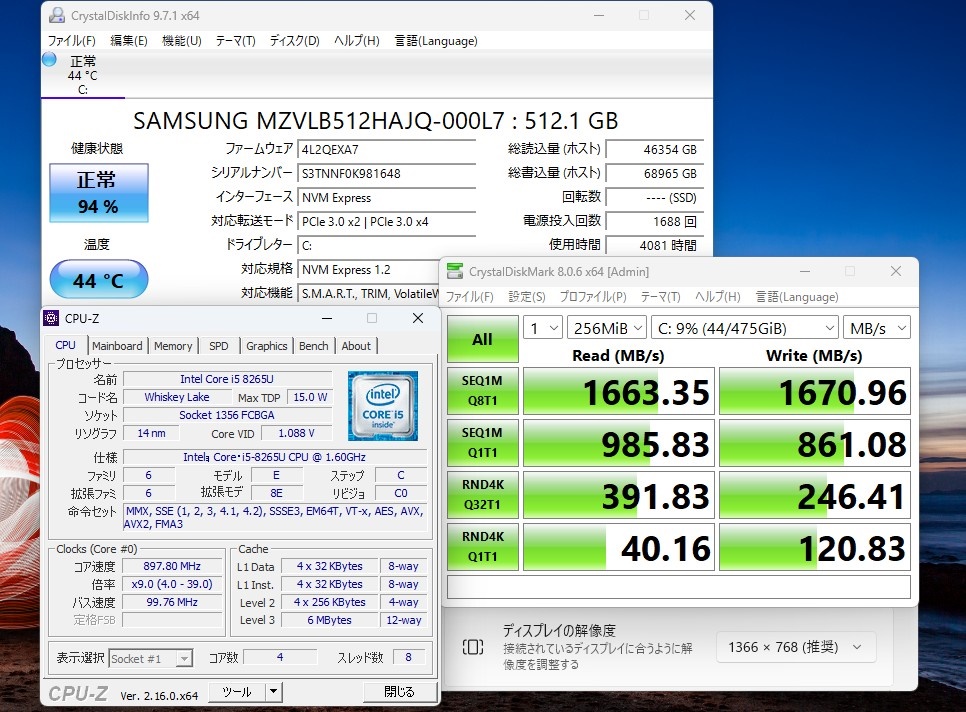Open テーマ(T) menu in CrystalDiskInfo

point(235,41)
